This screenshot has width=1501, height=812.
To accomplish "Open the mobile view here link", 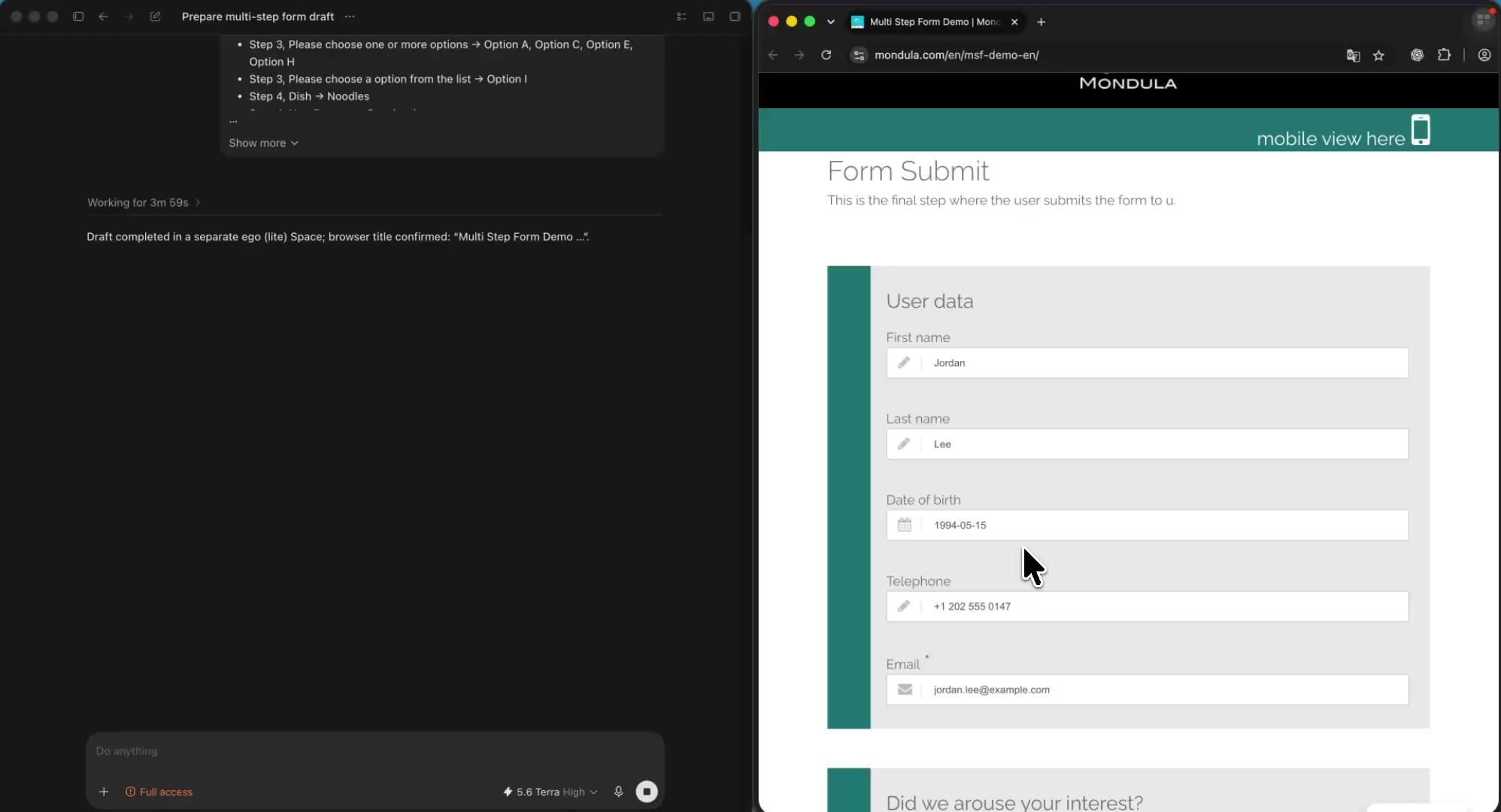I will click(1330, 138).
